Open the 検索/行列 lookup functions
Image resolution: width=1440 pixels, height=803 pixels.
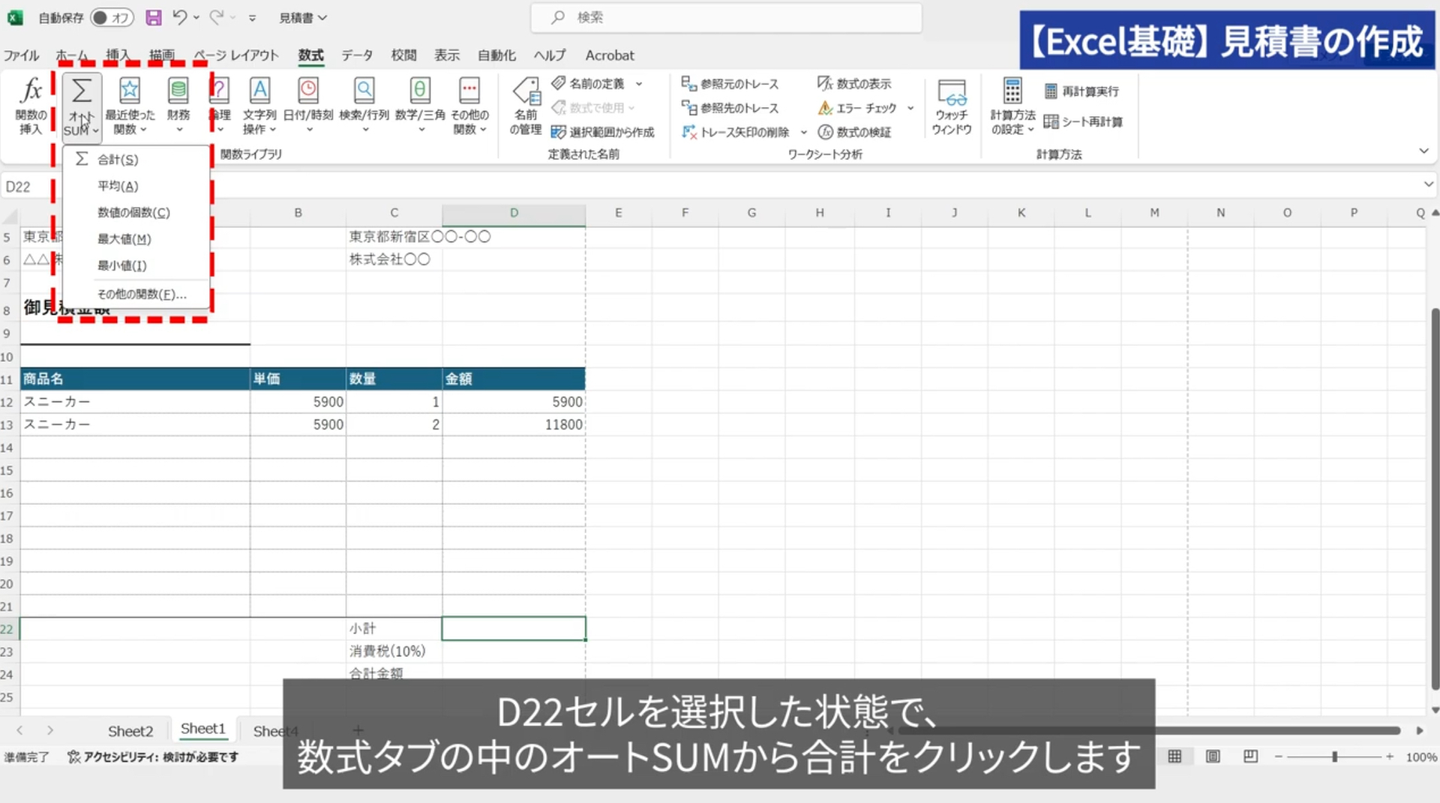[364, 106]
